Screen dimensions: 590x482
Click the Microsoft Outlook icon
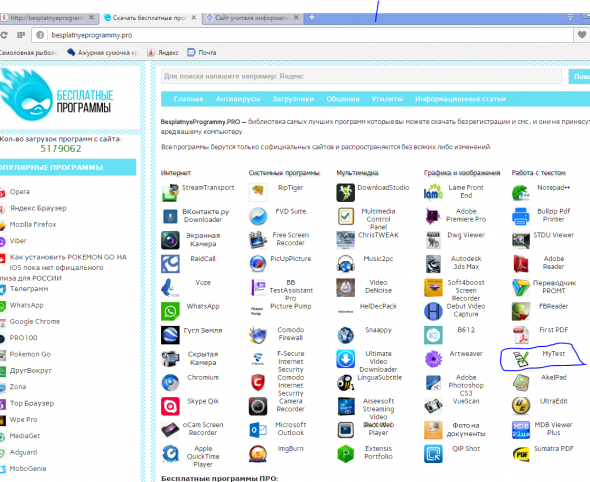click(x=258, y=430)
